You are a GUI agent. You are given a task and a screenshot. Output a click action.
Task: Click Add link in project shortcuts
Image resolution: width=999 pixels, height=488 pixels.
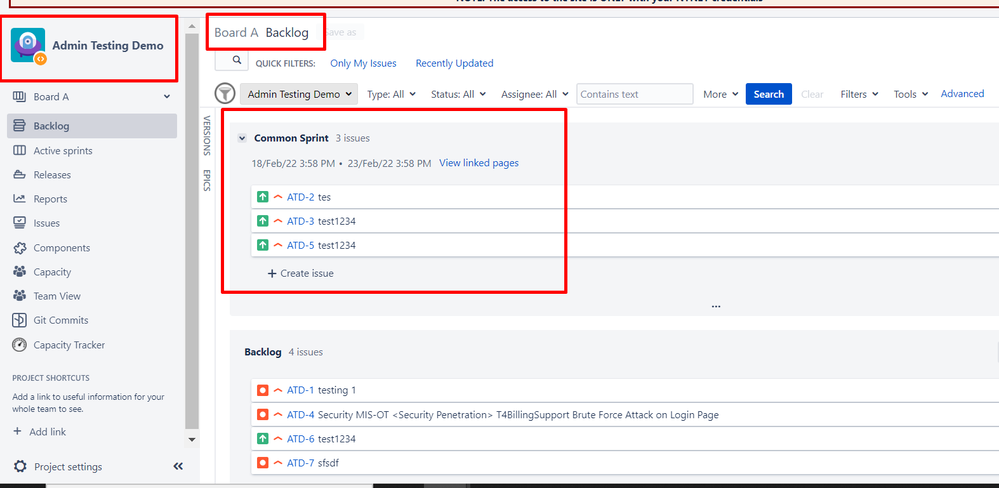point(40,432)
